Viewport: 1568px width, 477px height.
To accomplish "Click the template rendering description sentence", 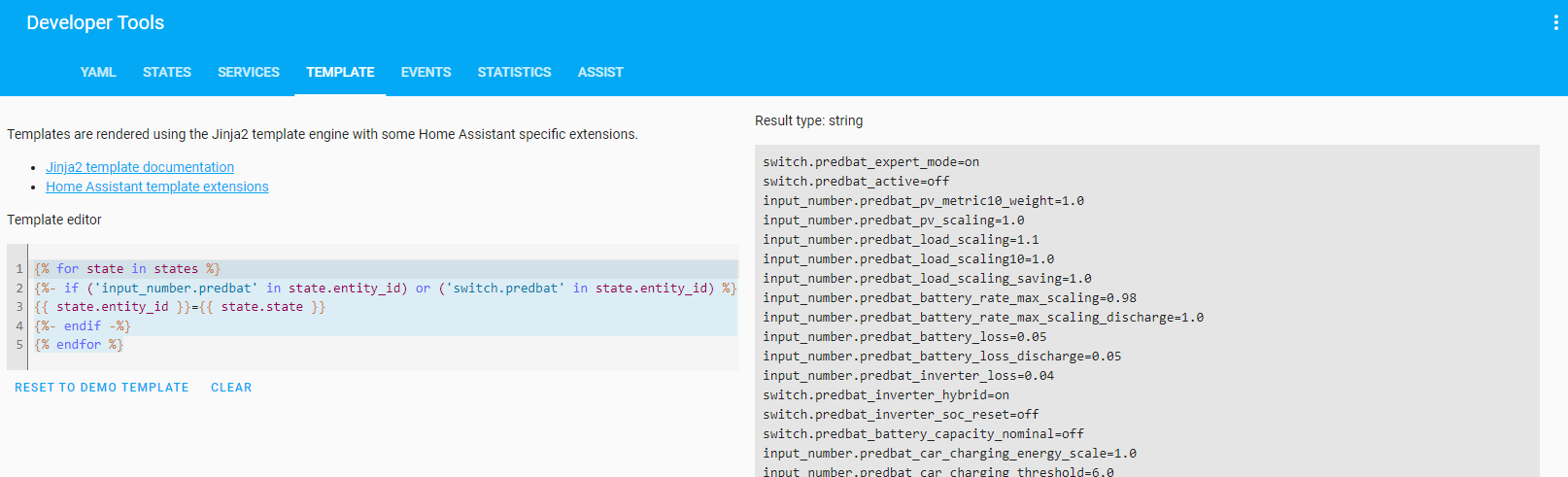I will tap(323, 134).
